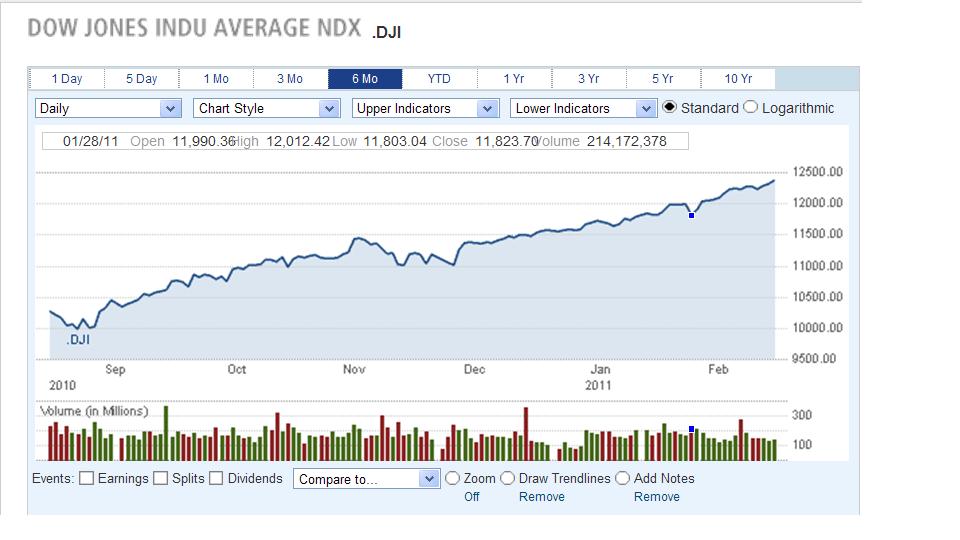Expand the Chart Style dropdown

click(x=267, y=108)
